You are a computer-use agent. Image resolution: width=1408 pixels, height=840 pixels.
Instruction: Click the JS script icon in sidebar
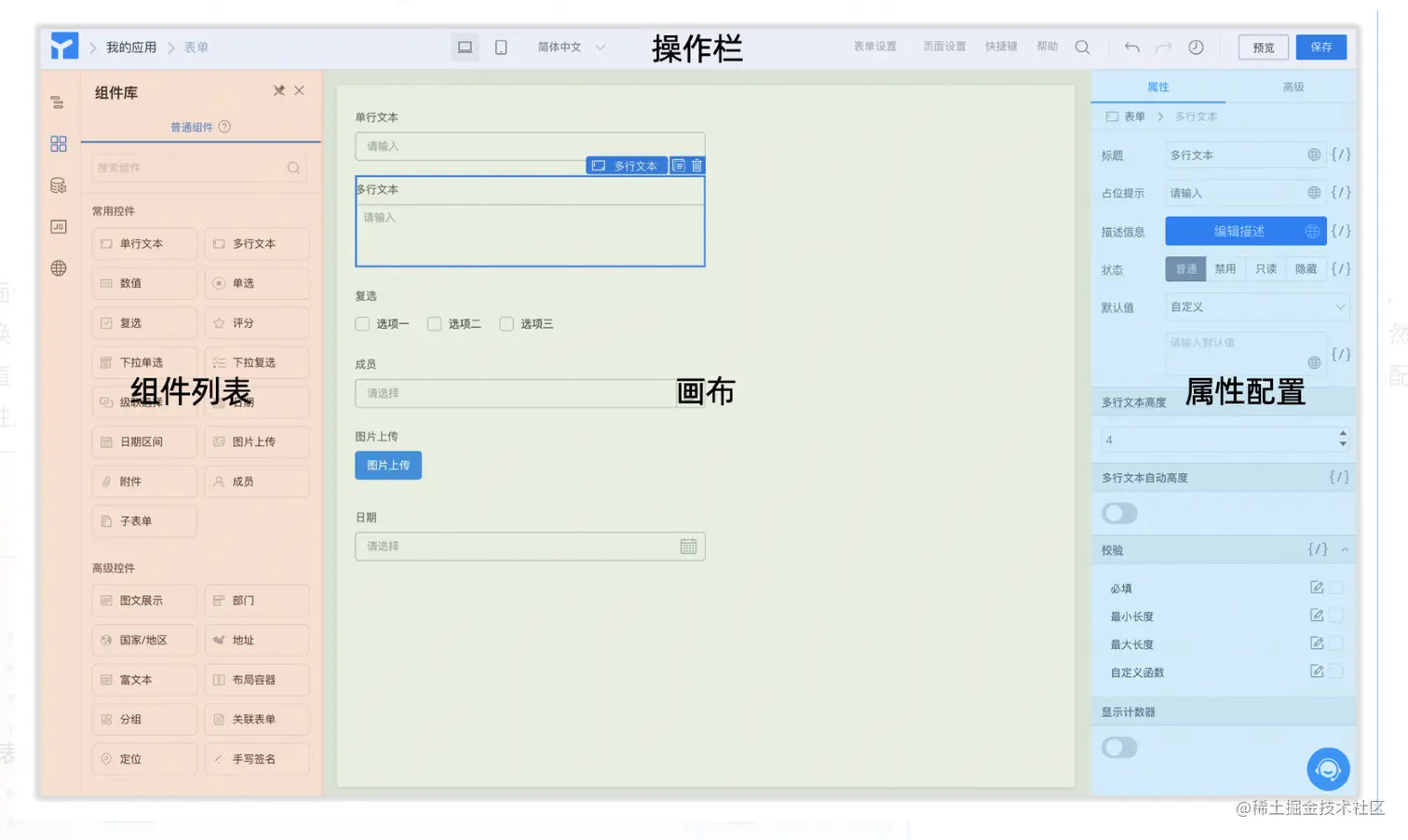[58, 226]
